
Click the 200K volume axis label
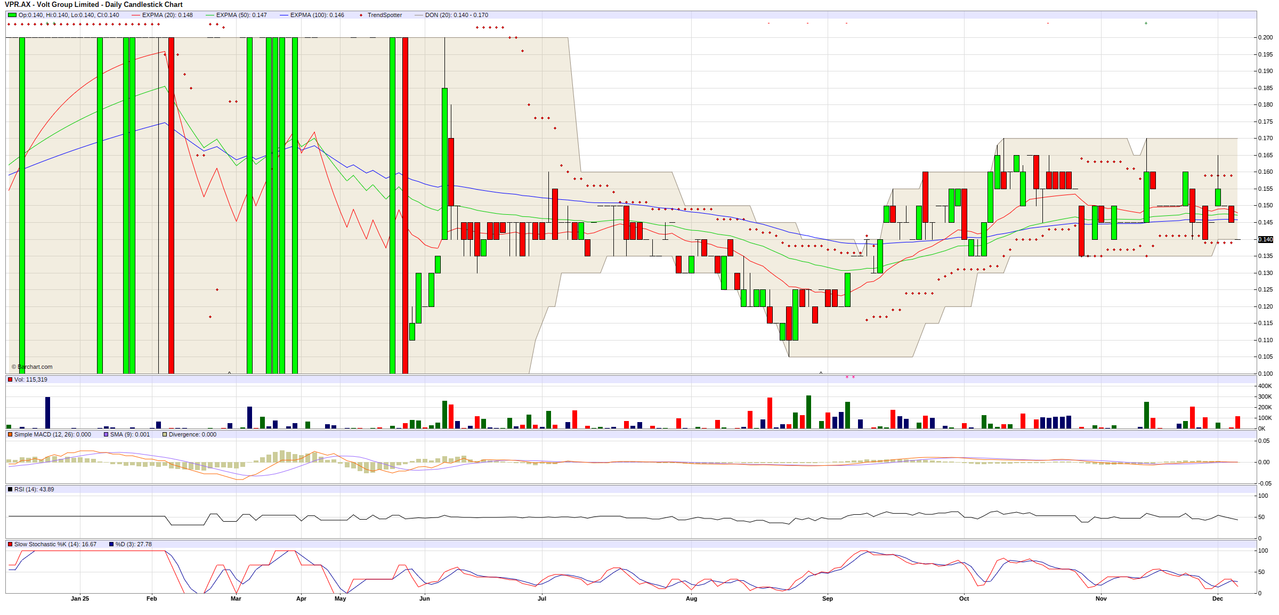(x=1264, y=407)
